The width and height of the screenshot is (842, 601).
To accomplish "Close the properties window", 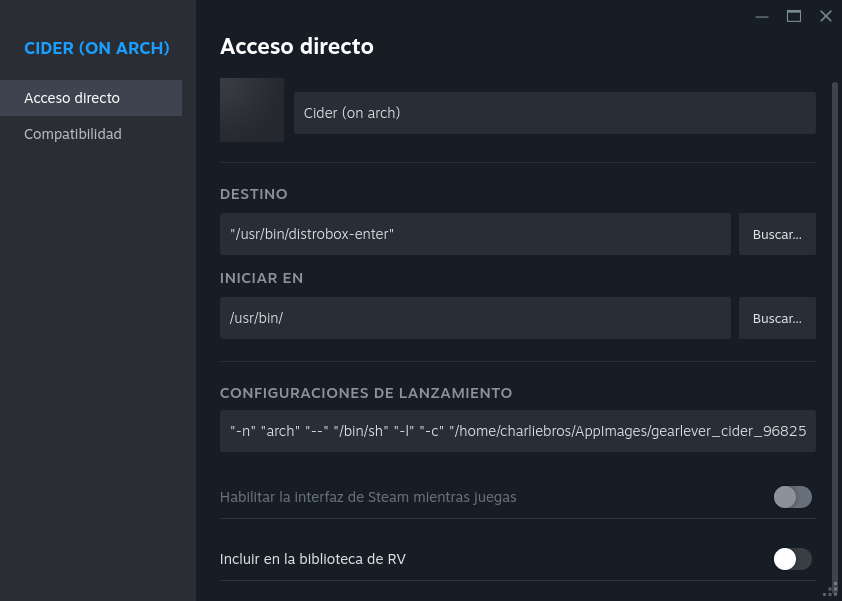I will click(826, 17).
